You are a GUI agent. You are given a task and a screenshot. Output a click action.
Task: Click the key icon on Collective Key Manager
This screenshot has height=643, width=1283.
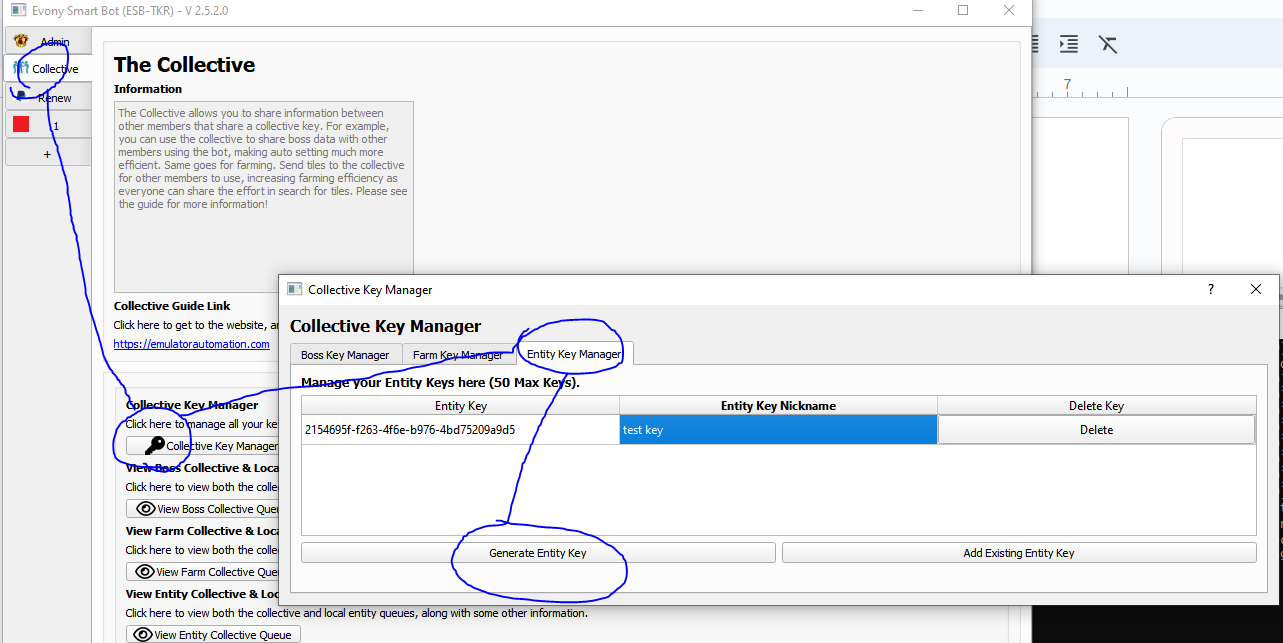(154, 446)
